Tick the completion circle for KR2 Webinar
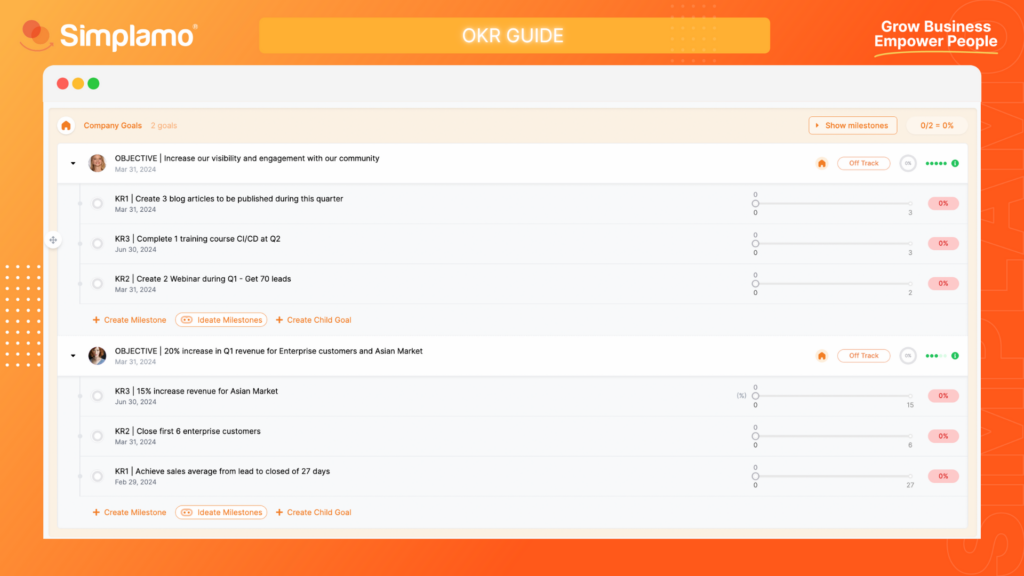This screenshot has width=1024, height=576. tap(97, 283)
